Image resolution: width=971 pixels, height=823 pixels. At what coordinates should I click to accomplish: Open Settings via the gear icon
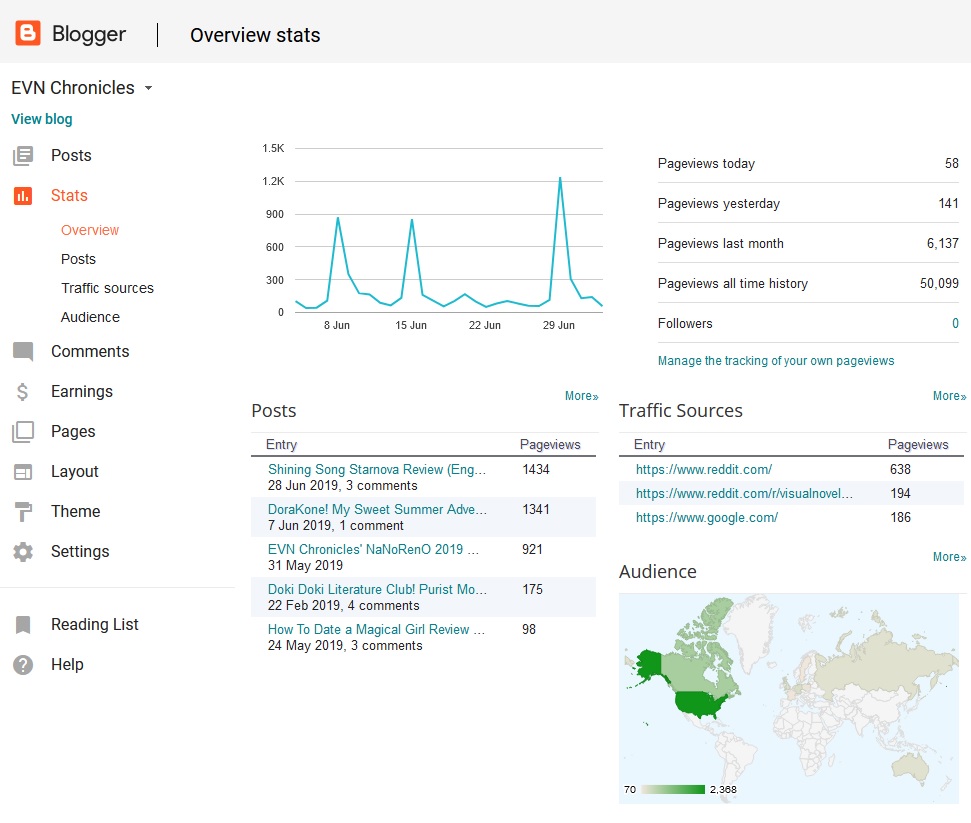point(22,552)
